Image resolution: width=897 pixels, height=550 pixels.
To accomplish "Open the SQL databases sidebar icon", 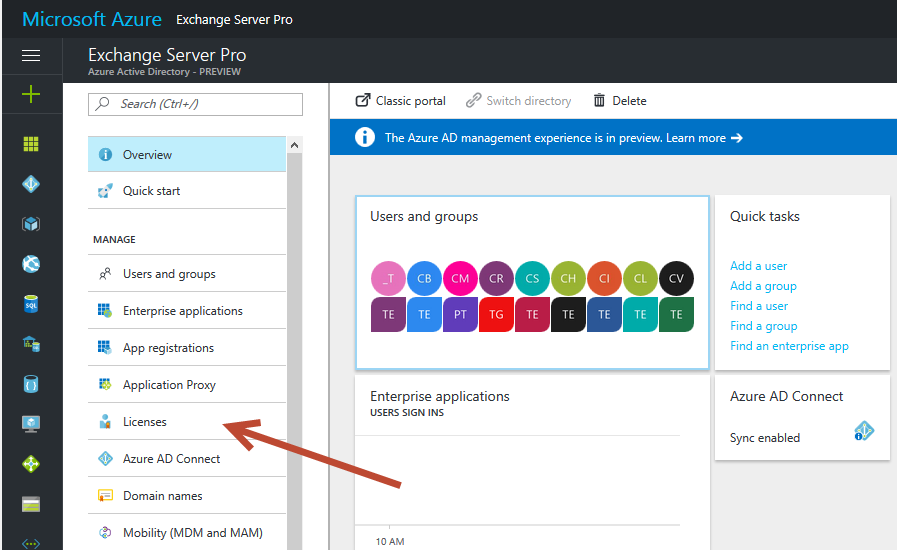I will pyautogui.click(x=31, y=304).
